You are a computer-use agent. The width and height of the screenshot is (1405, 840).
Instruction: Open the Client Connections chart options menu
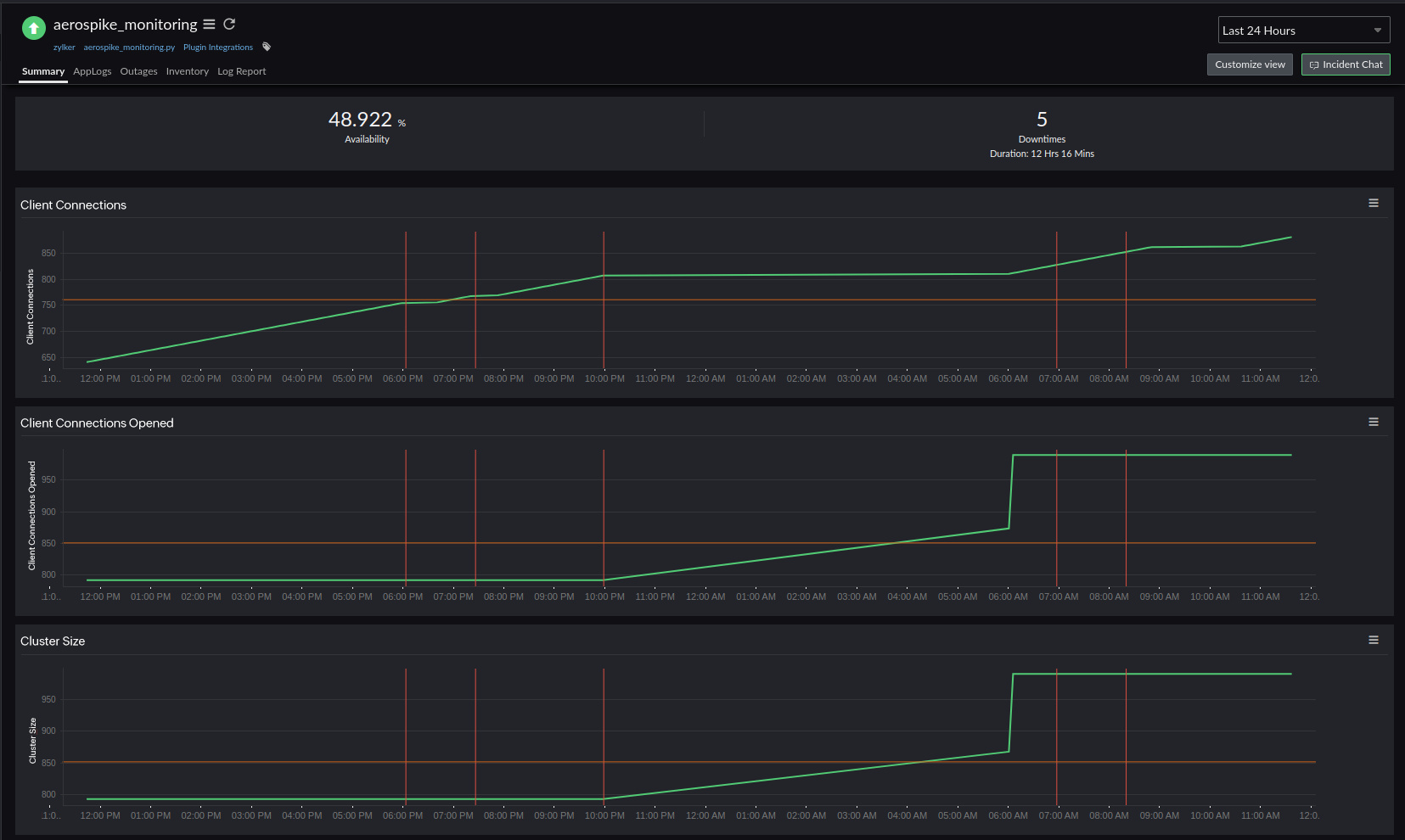coord(1374,204)
